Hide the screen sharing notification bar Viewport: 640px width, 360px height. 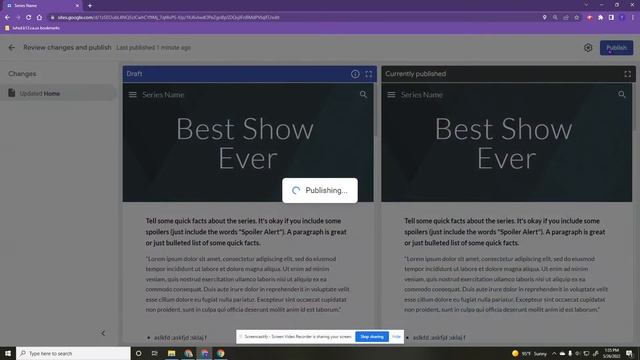click(x=396, y=337)
